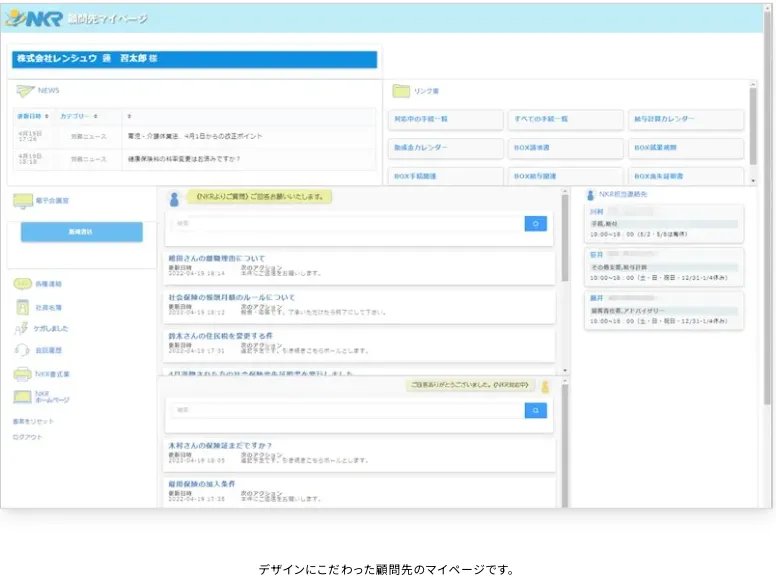Image resolution: width=776 pixels, height=587 pixels.
Task: Open NKR書式集 via the printer icon
Action: coord(23,374)
